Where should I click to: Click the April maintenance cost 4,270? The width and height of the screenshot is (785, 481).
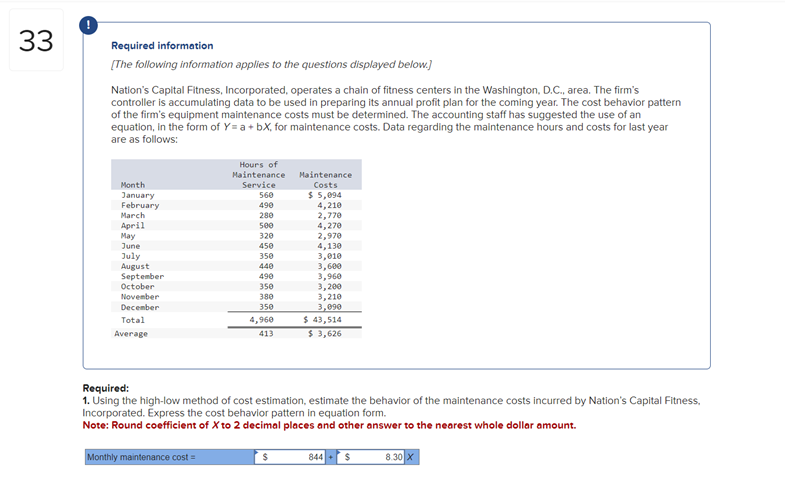click(x=329, y=226)
